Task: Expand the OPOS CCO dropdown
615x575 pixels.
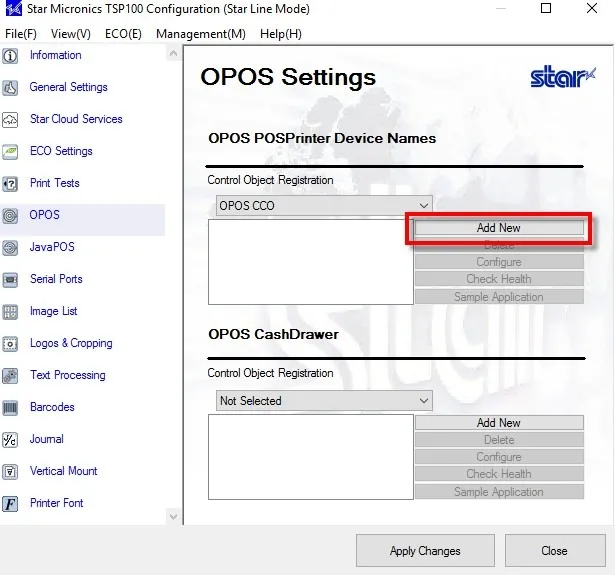Action: (x=324, y=206)
